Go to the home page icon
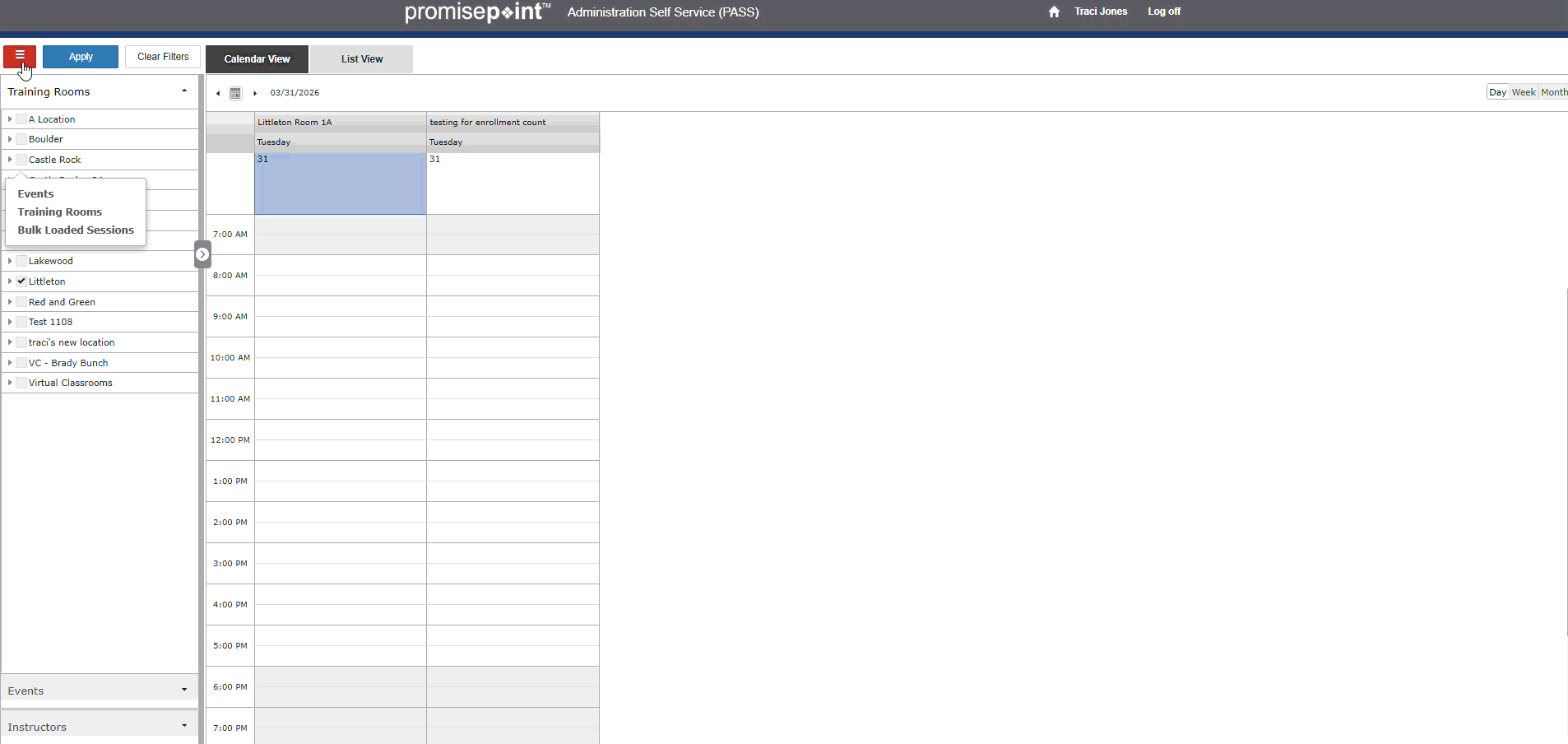Viewport: 1568px width, 744px height. coord(1054,12)
